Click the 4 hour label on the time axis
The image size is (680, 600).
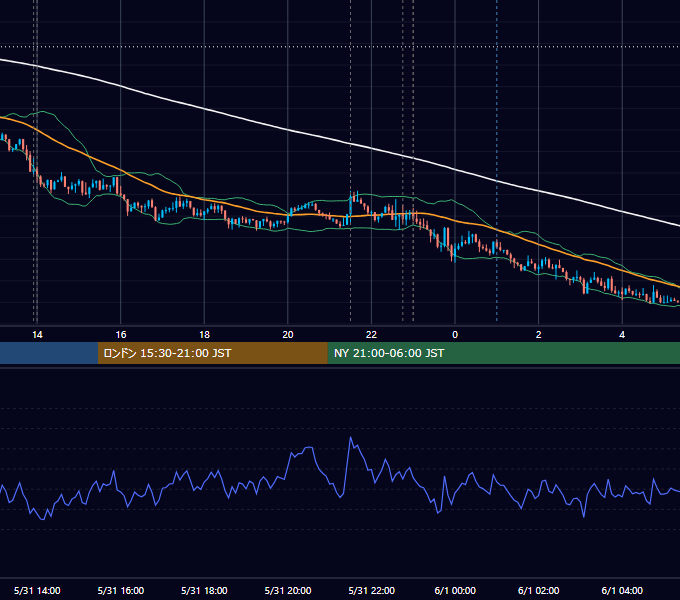(622, 335)
